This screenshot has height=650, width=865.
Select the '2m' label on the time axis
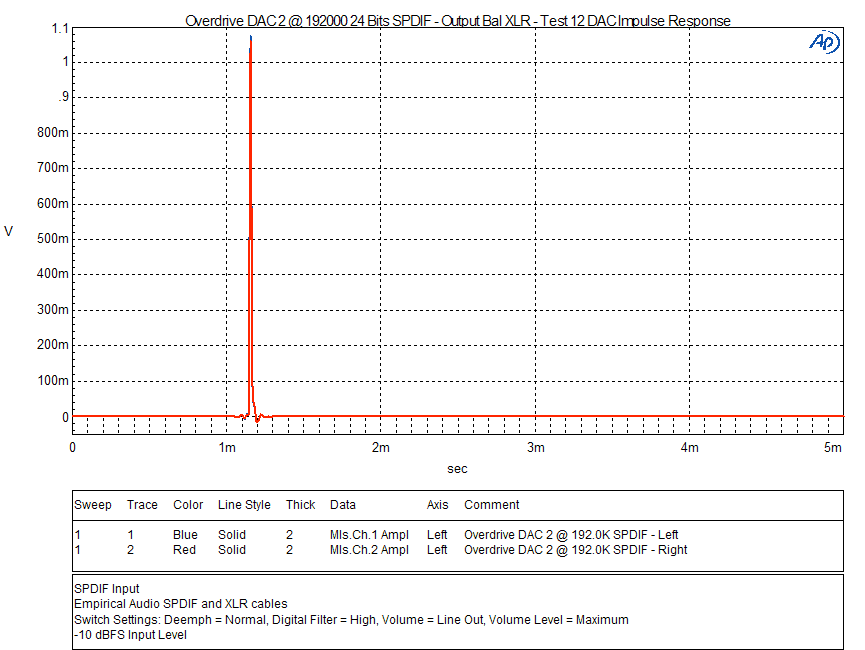(x=381, y=447)
